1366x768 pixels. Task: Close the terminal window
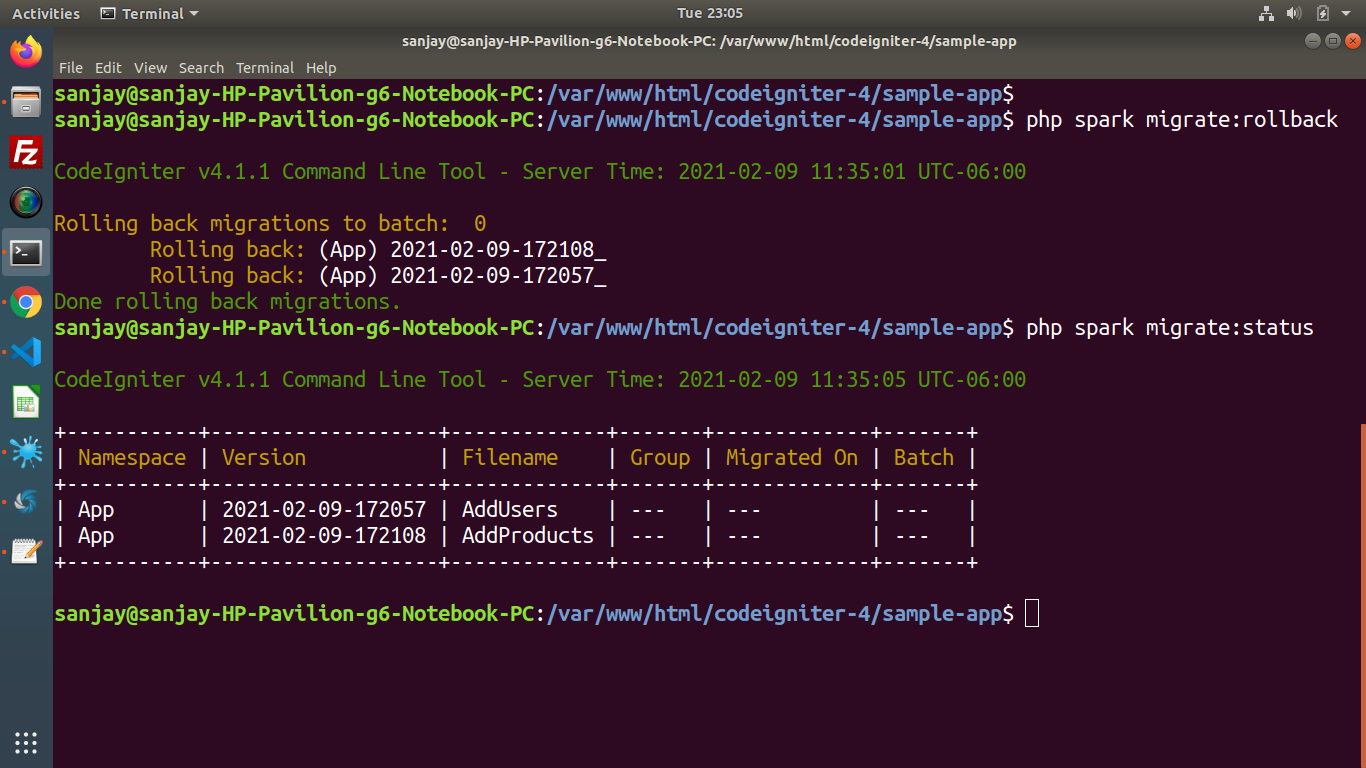click(1353, 41)
